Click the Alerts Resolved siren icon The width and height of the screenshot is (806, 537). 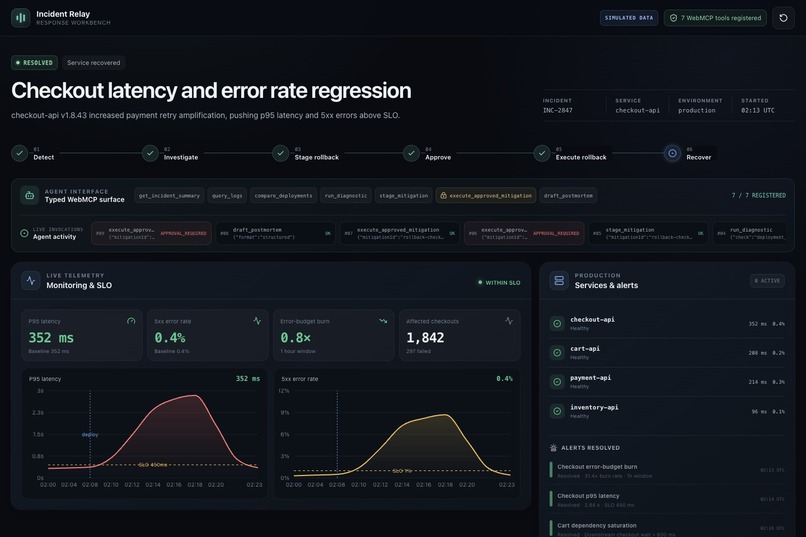coord(554,448)
